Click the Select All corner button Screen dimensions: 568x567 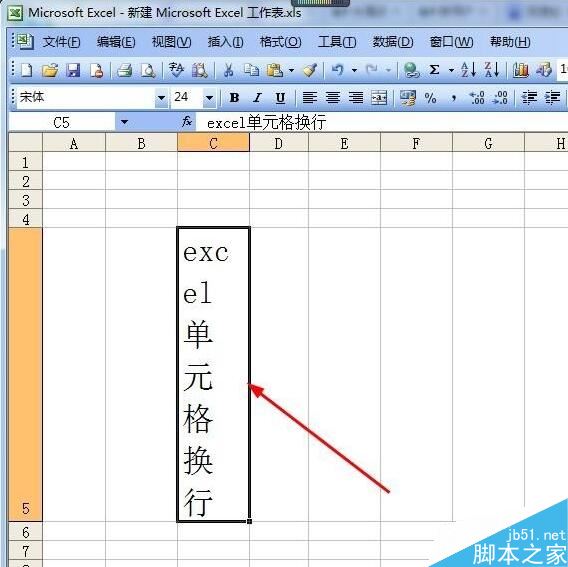click(x=25, y=142)
